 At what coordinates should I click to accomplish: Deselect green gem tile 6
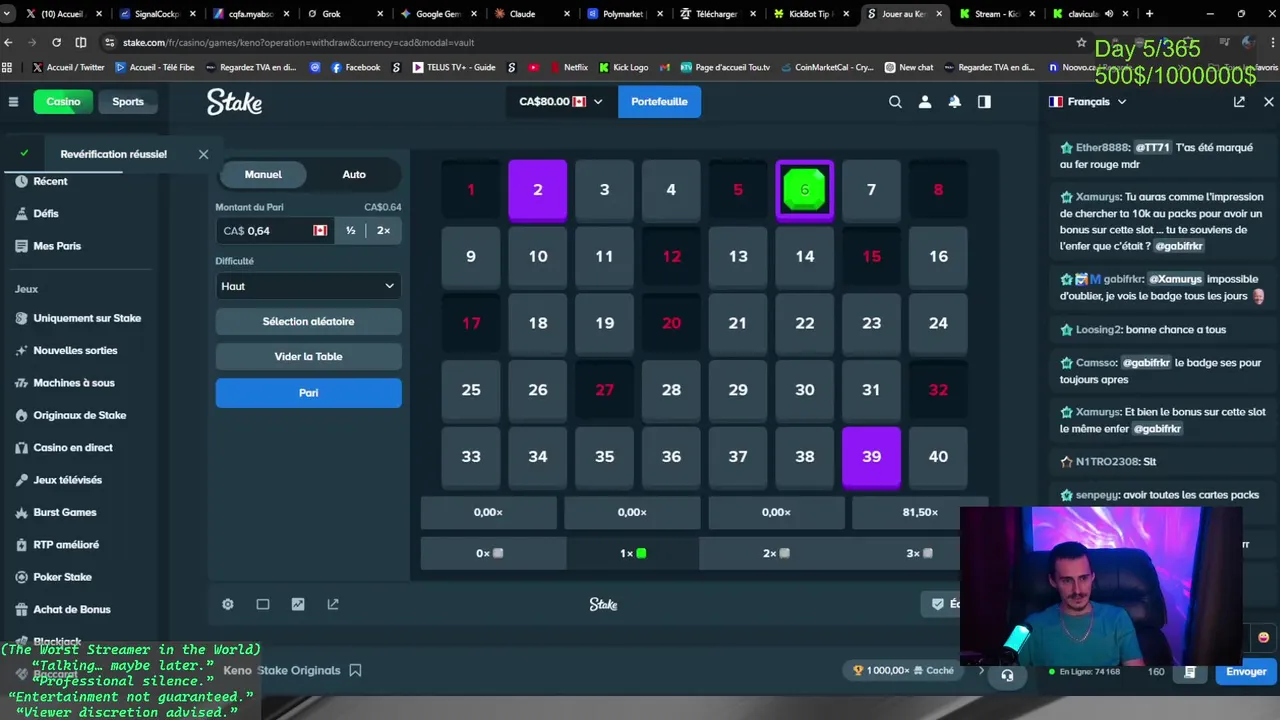[804, 190]
